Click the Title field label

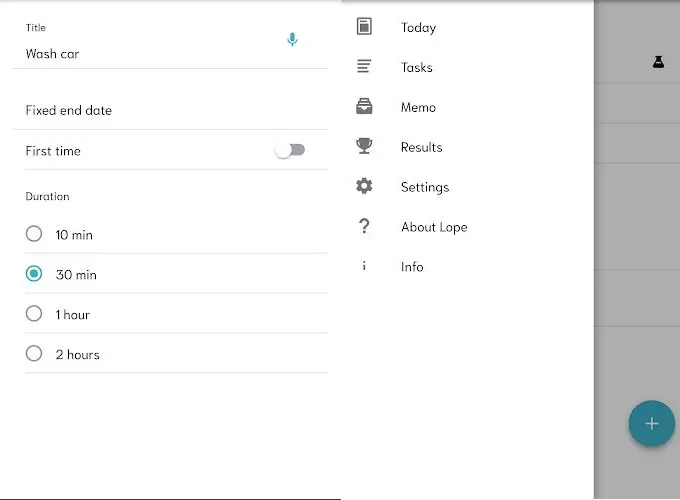(x=36, y=27)
